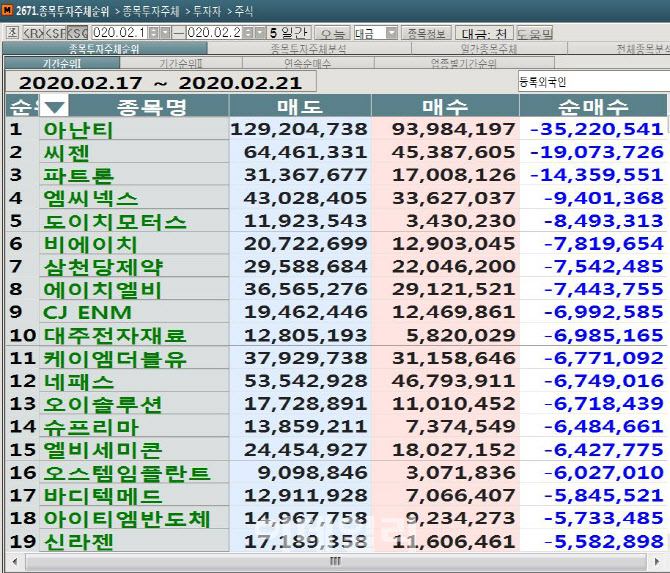Open the end date calendar dropdown
This screenshot has width=670, height=573.
(x=261, y=33)
